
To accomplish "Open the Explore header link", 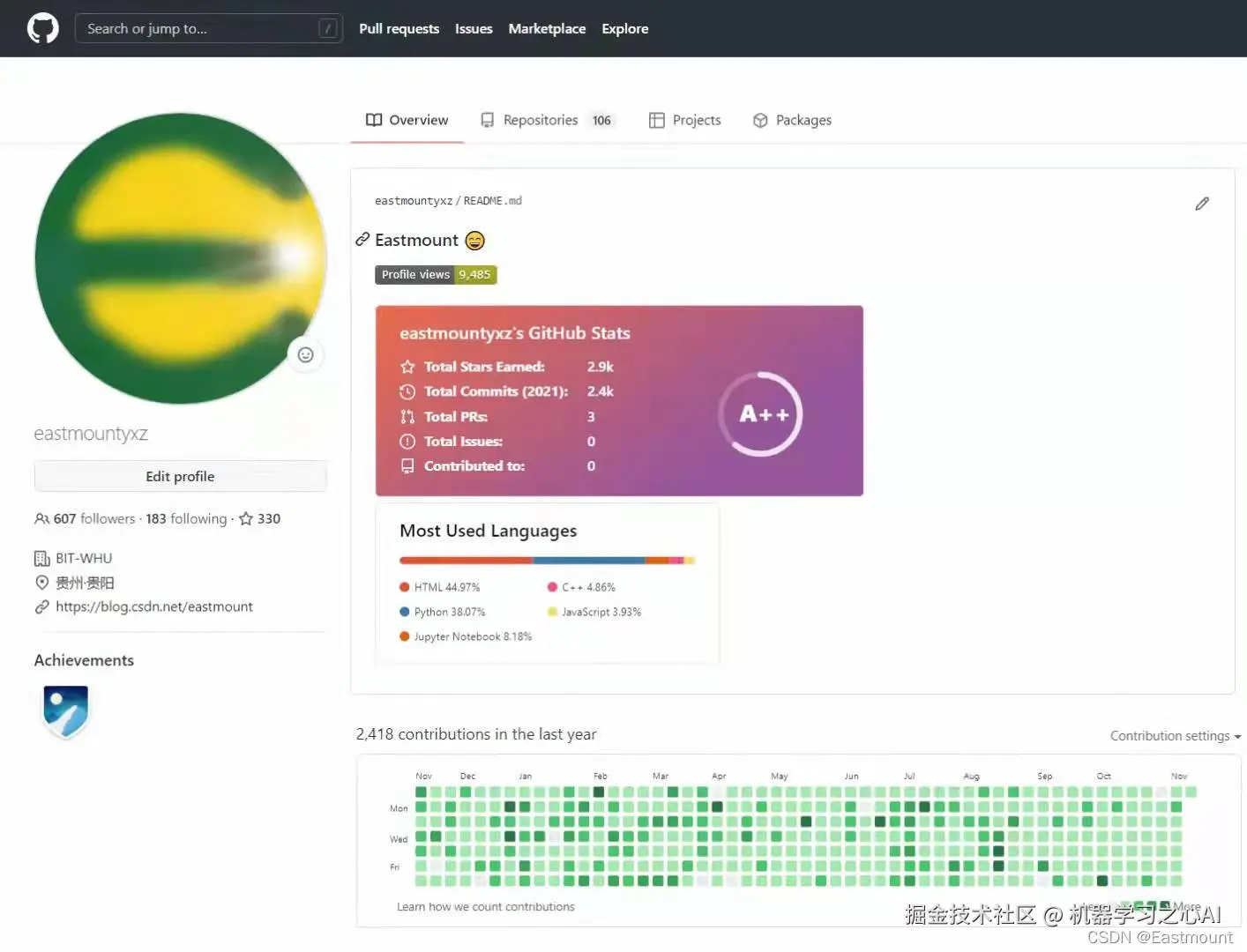I will (x=624, y=28).
